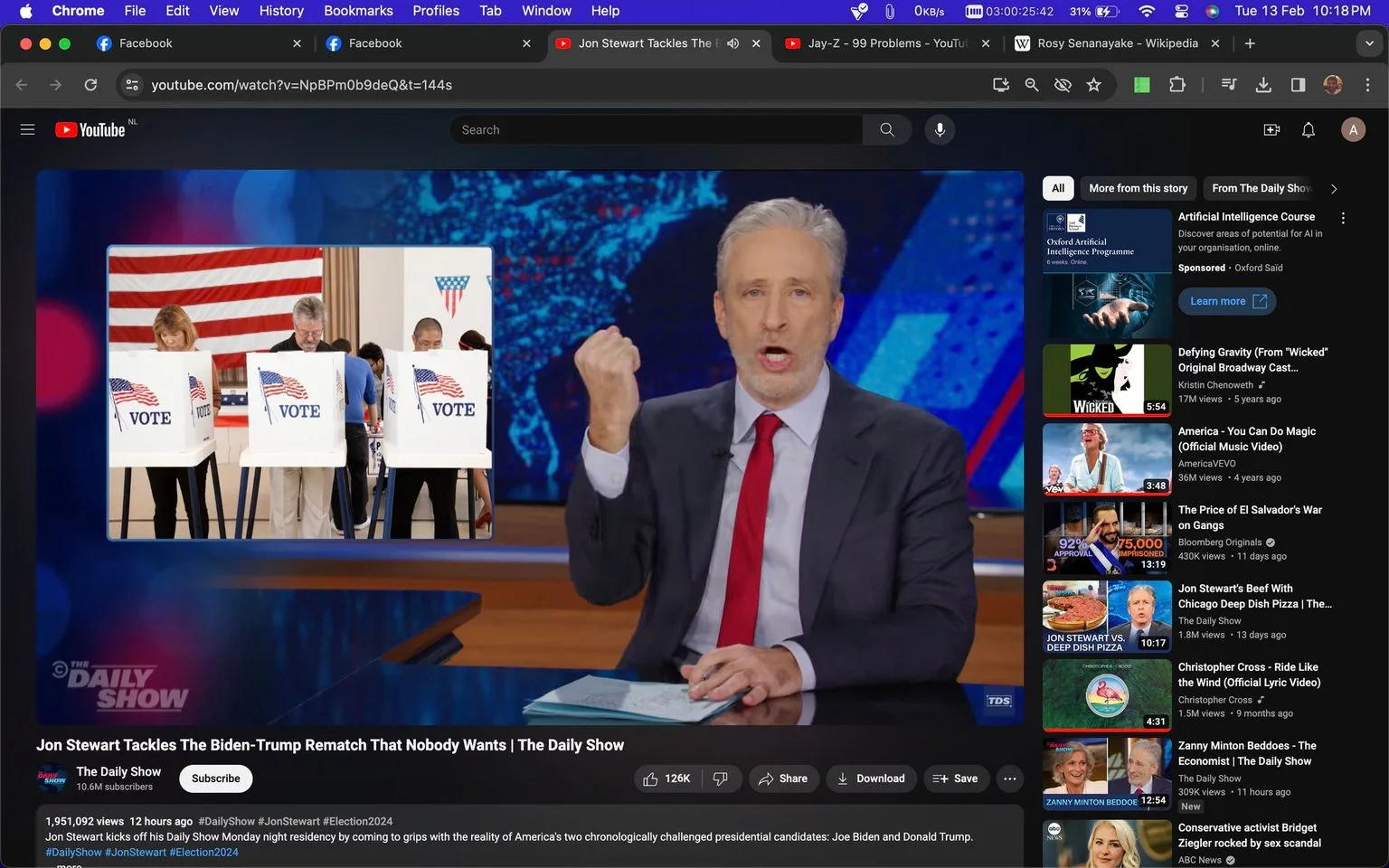Dislike the video with thumbs down
Viewport: 1389px width, 868px height.
click(x=721, y=778)
